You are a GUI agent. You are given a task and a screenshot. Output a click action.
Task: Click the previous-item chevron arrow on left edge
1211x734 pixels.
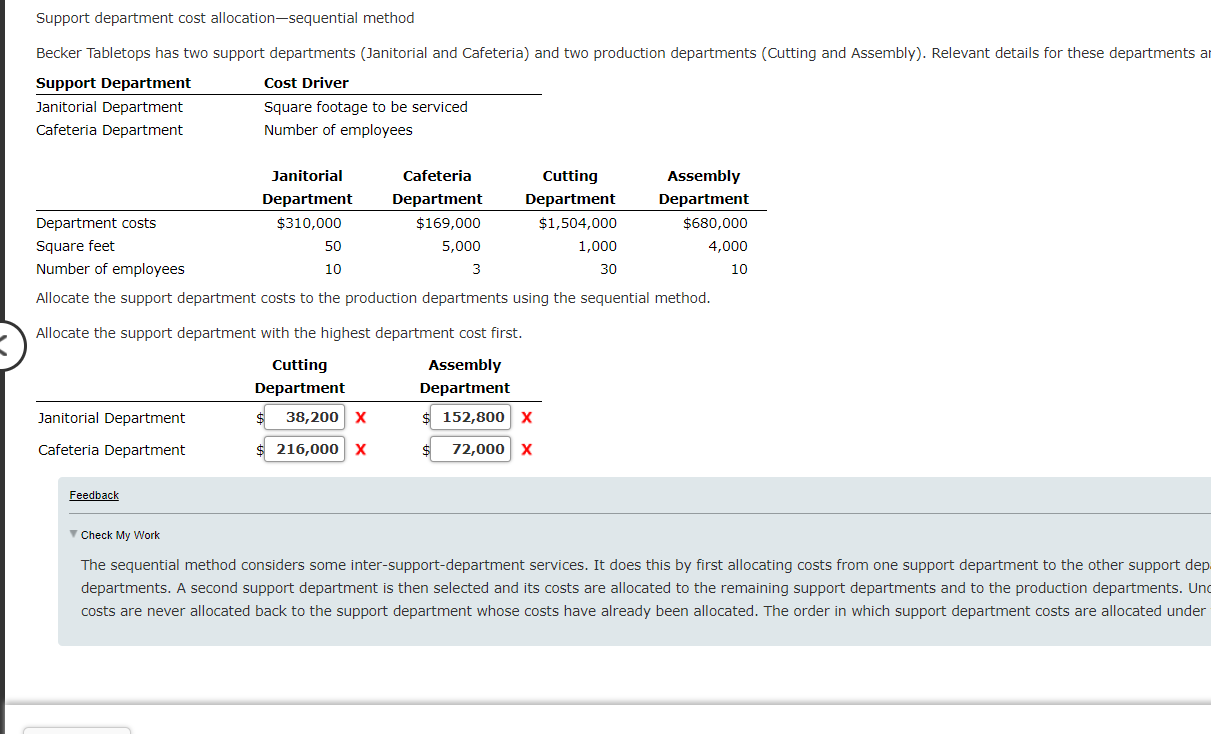click(5, 345)
